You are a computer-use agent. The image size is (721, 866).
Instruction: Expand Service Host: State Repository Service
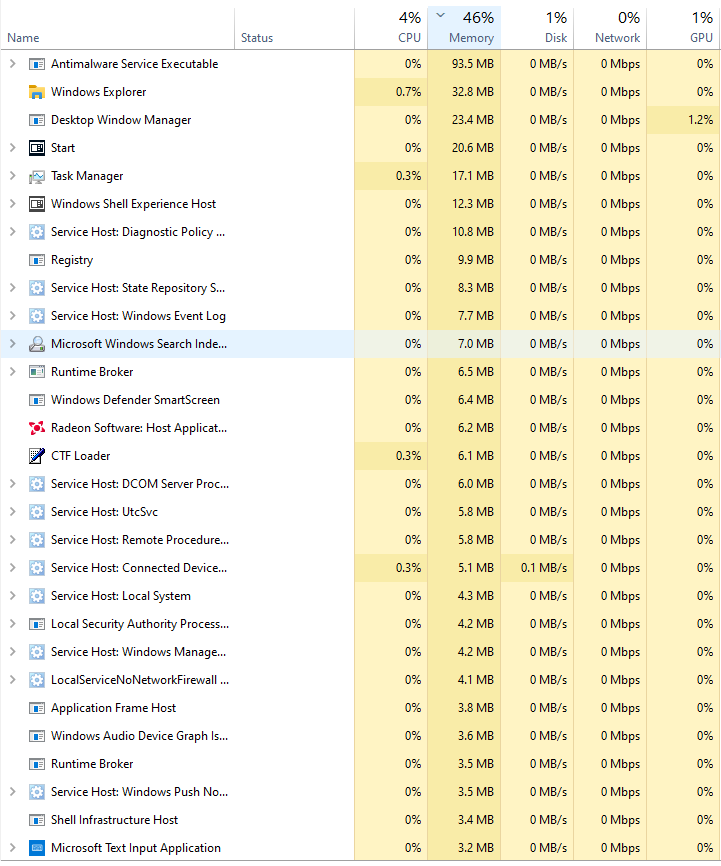(x=13, y=288)
